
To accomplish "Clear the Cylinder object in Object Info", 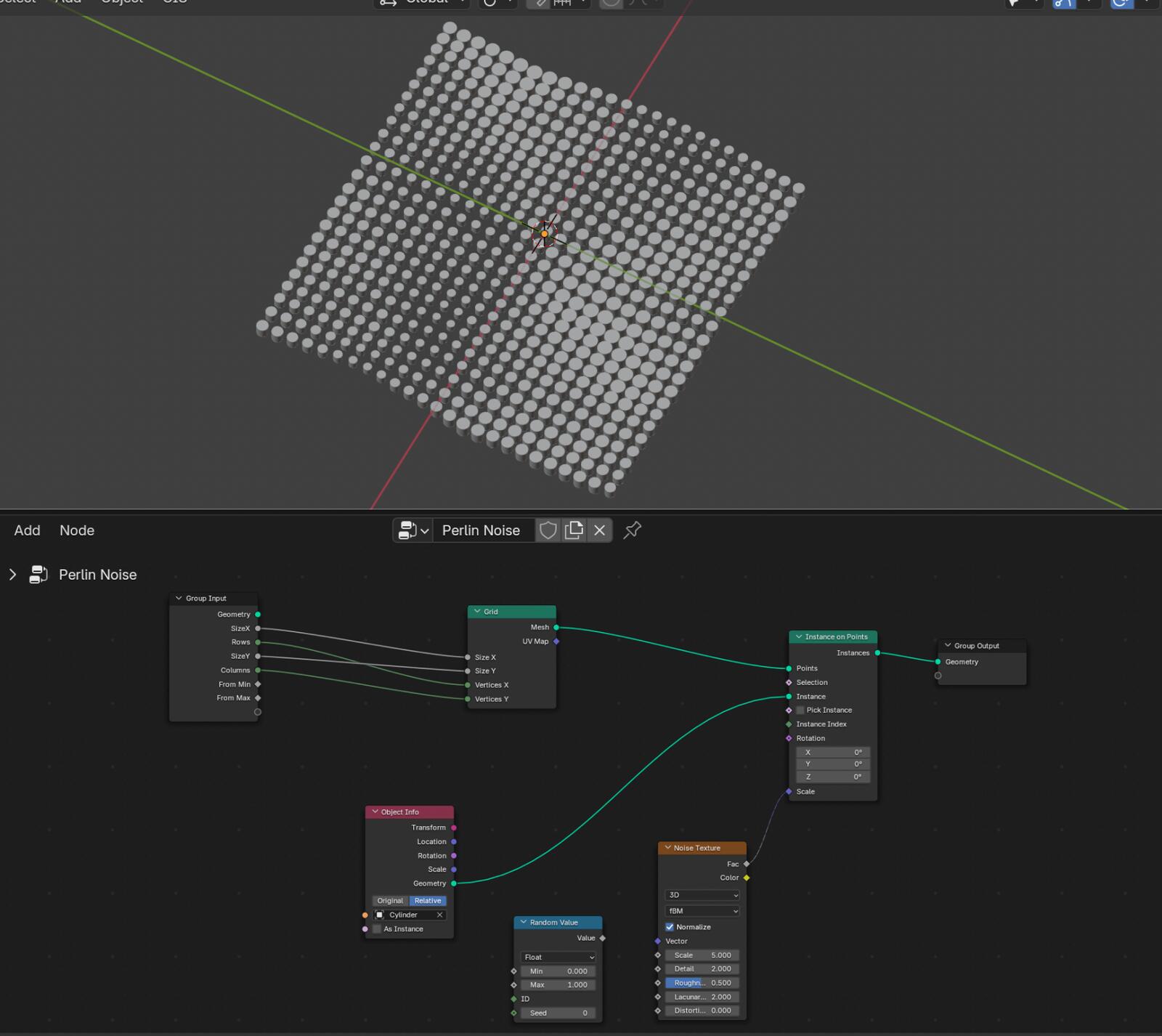I will [x=439, y=915].
